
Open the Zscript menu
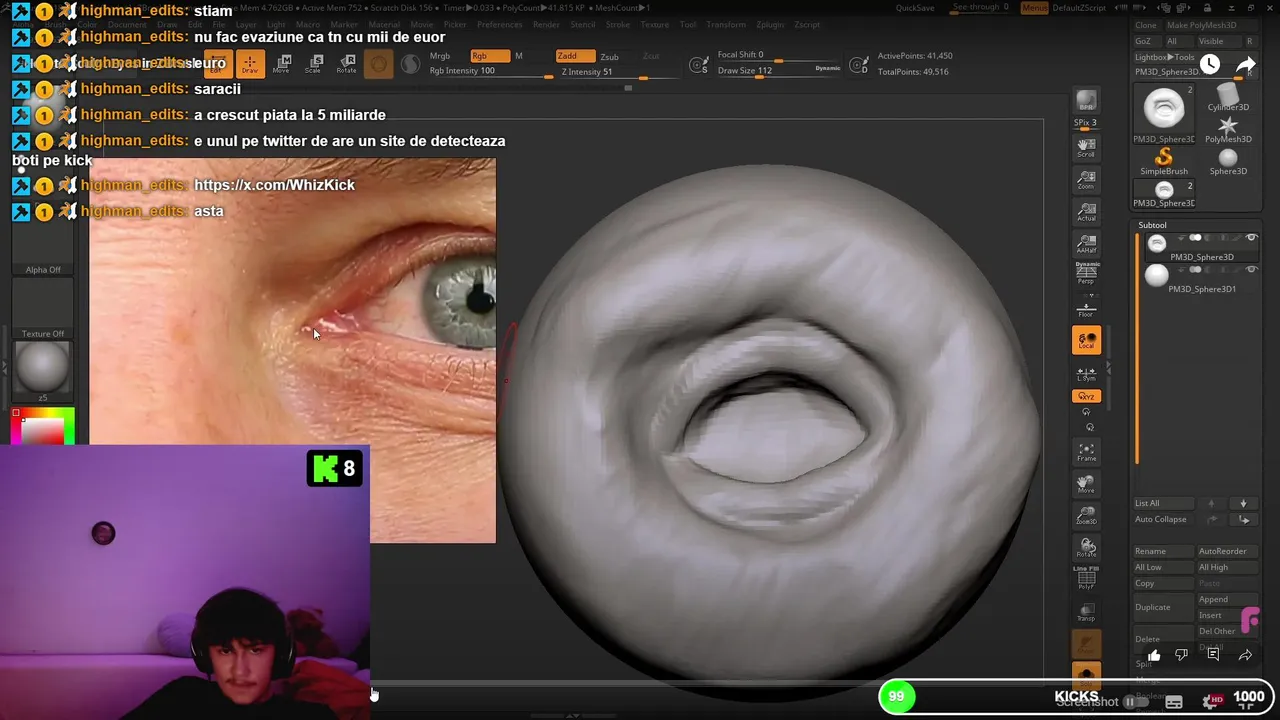tap(807, 25)
